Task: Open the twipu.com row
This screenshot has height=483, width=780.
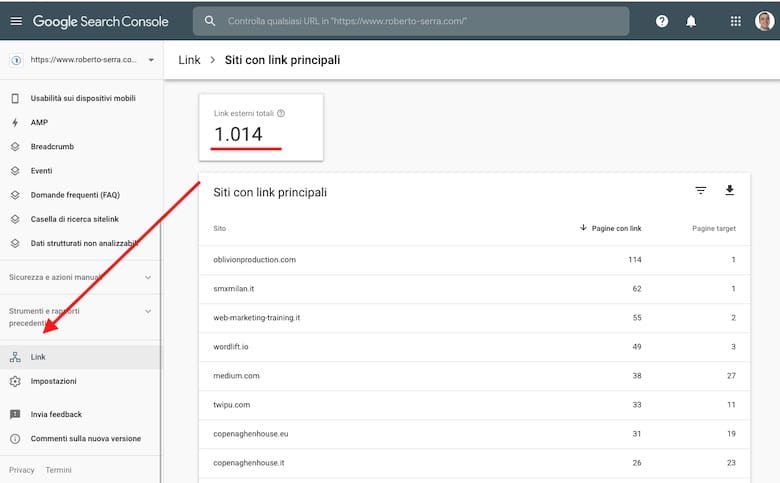Action: 475,404
